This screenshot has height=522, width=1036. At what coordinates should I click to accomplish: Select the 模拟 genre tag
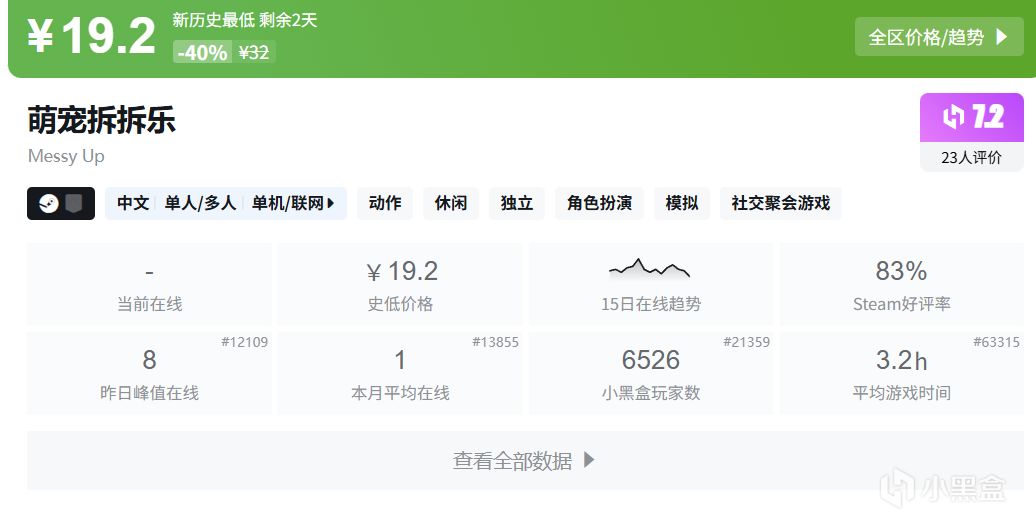click(682, 204)
